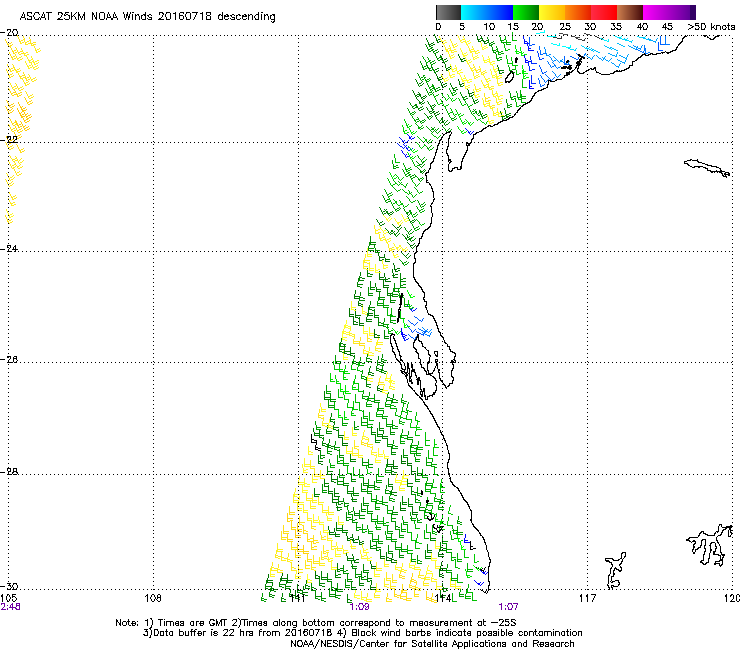Click the '117' longitude axis label

point(588,599)
